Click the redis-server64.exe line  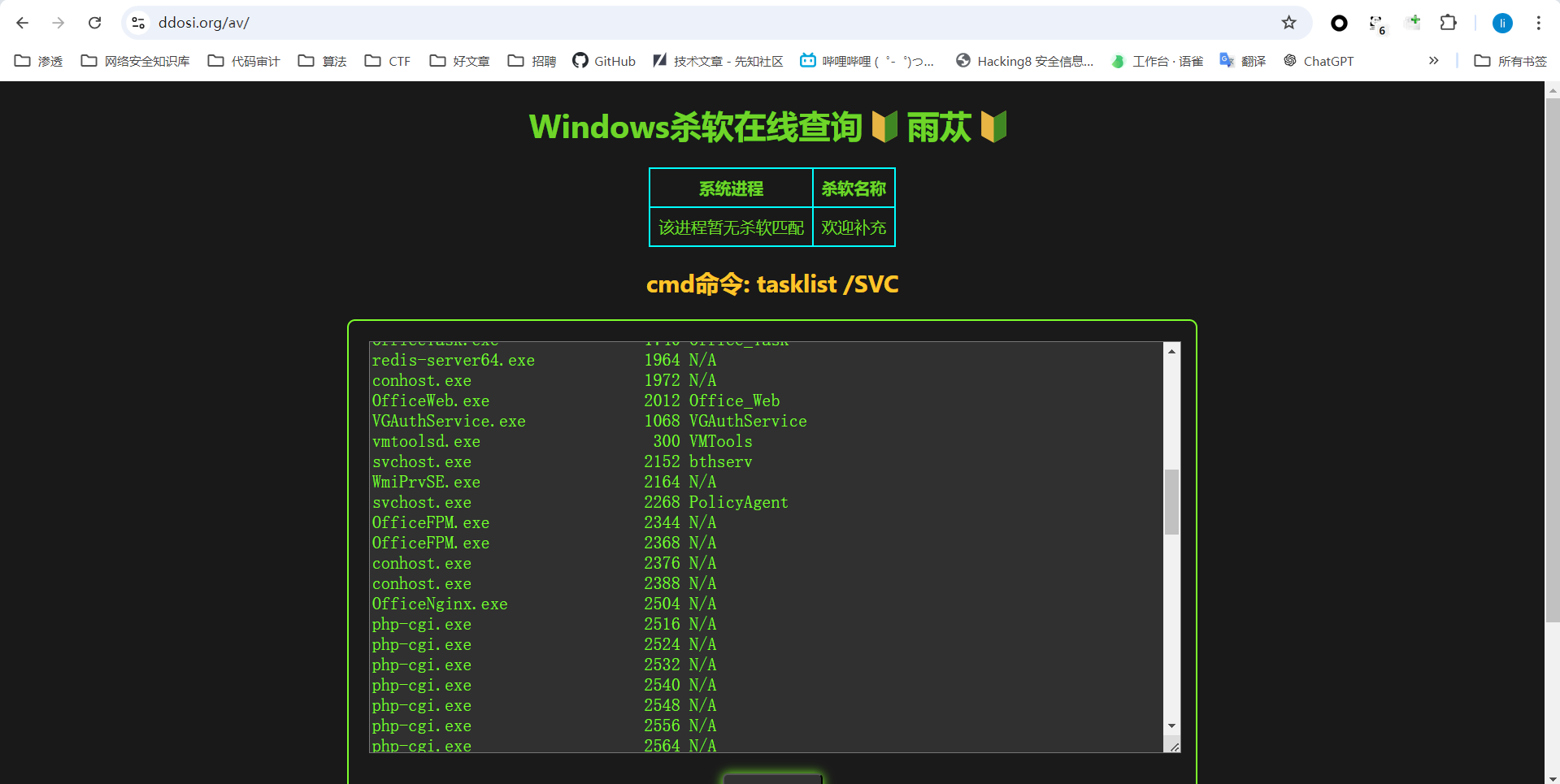(x=544, y=360)
